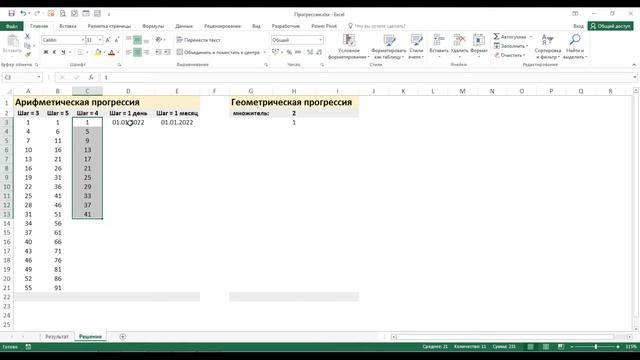Click the font color A icon
The image size is (640, 360).
coord(111,52)
